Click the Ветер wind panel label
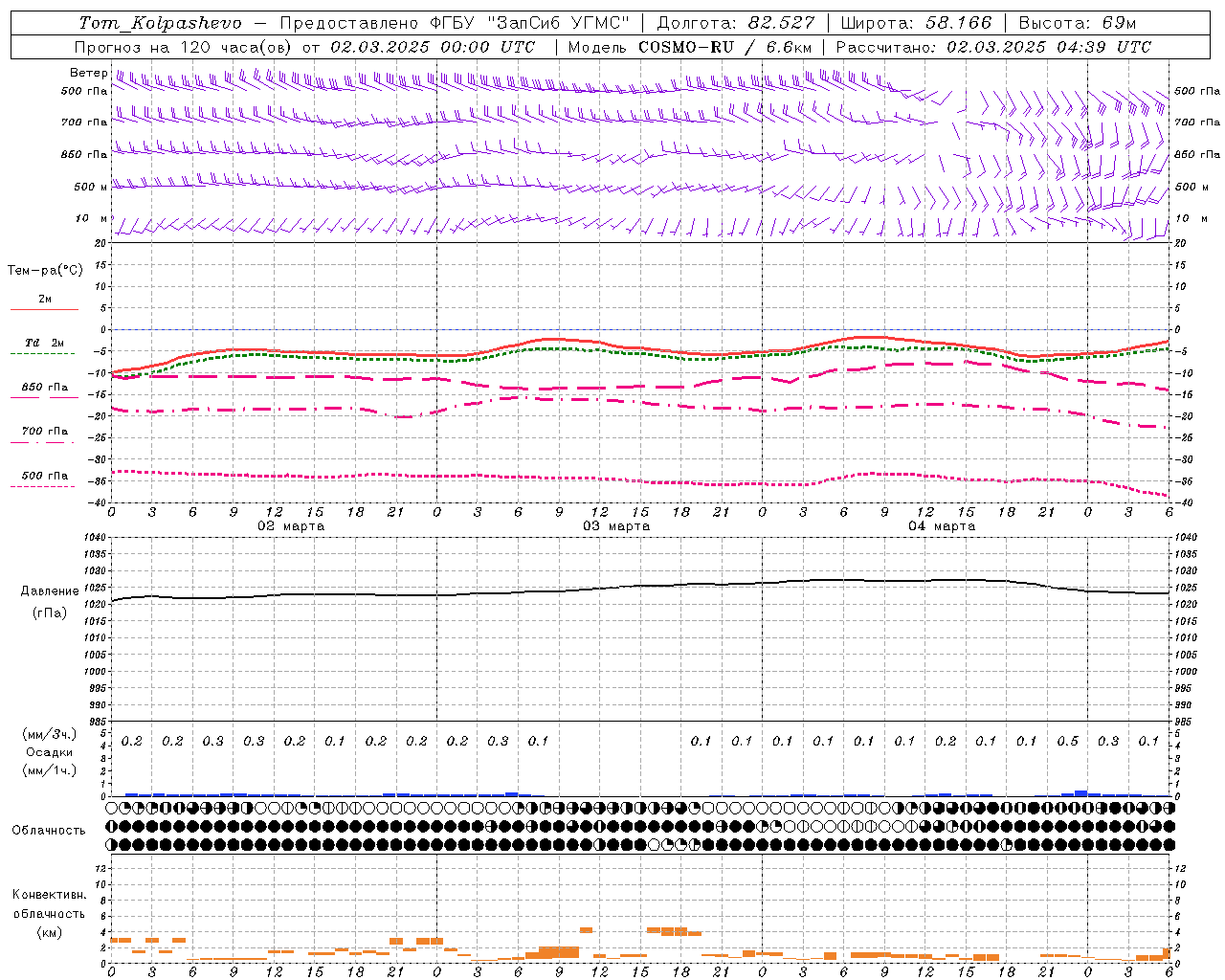The width and height of the screenshot is (1225, 980). tap(88, 73)
